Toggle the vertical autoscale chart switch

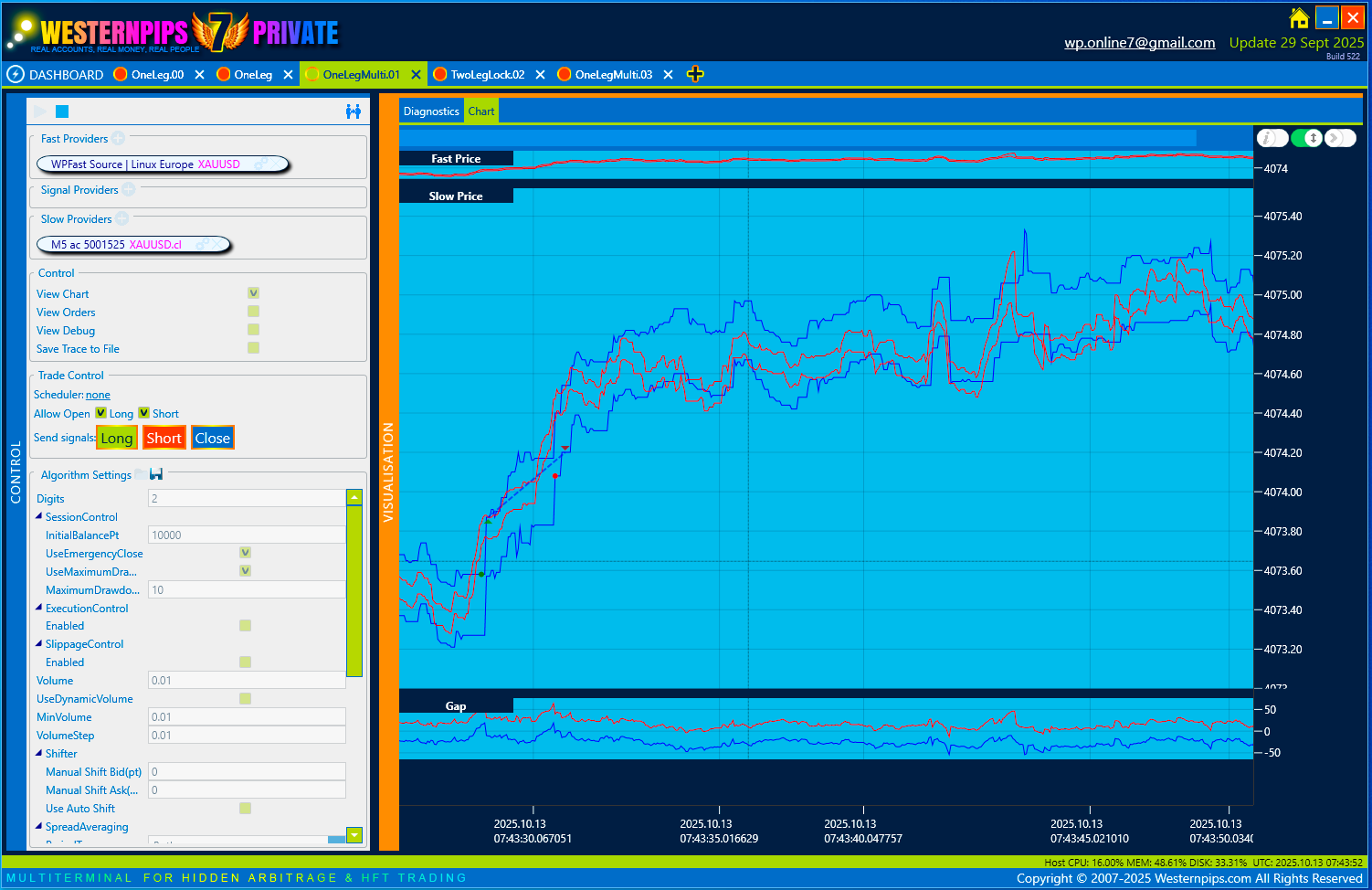coord(1307,138)
